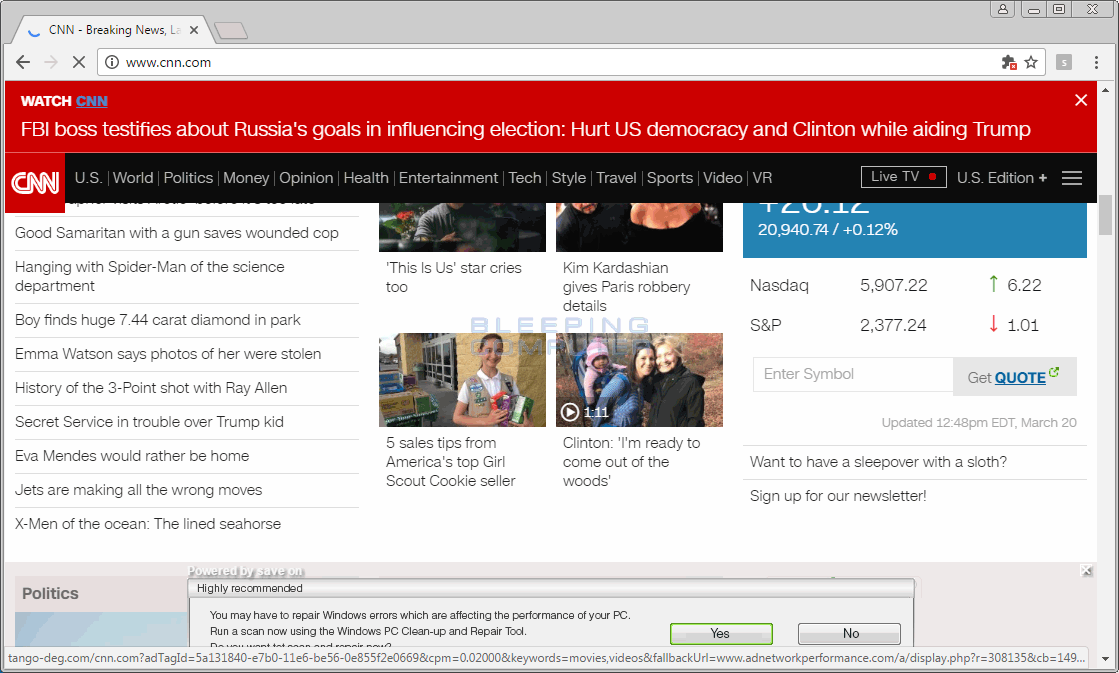Open the Sports section
The width and height of the screenshot is (1119, 673).
669,178
